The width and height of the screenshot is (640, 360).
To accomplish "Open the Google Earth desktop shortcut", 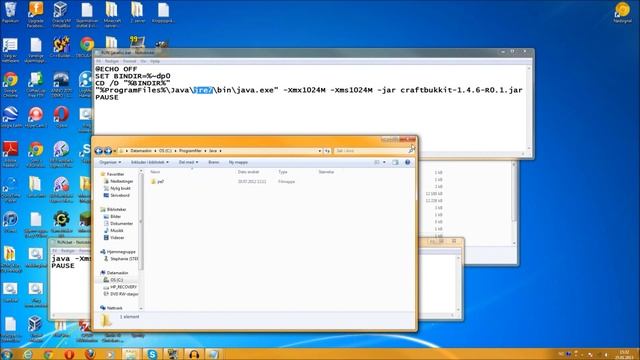I will pos(11,117).
